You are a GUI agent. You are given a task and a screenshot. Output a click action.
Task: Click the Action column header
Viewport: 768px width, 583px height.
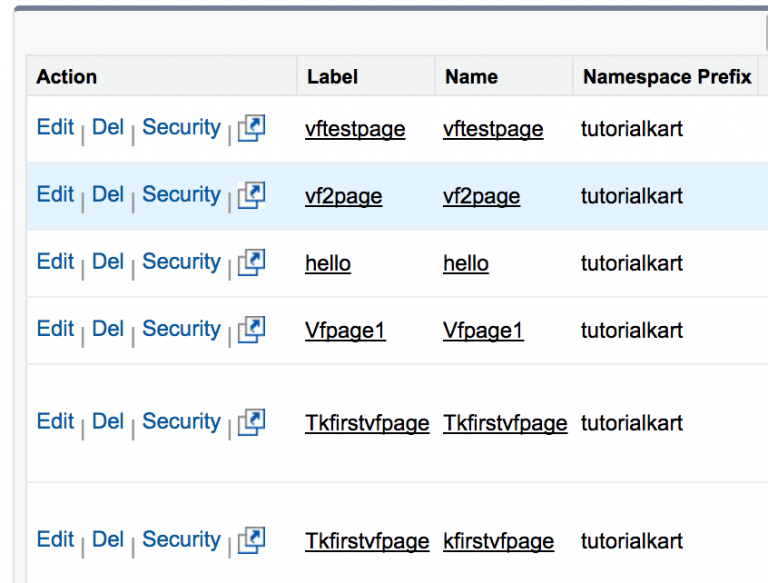[67, 77]
